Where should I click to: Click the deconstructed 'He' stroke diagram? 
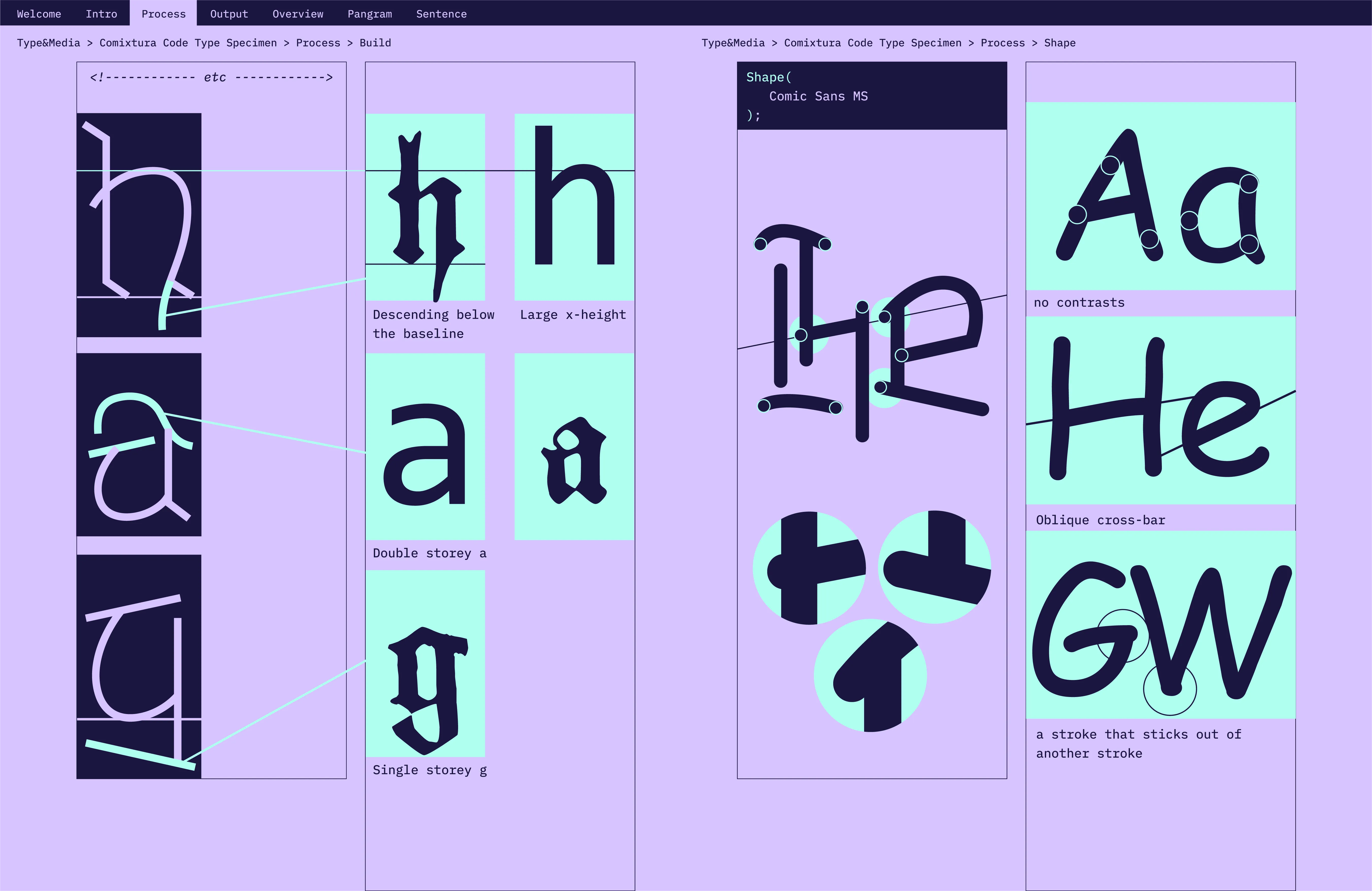[x=872, y=333]
